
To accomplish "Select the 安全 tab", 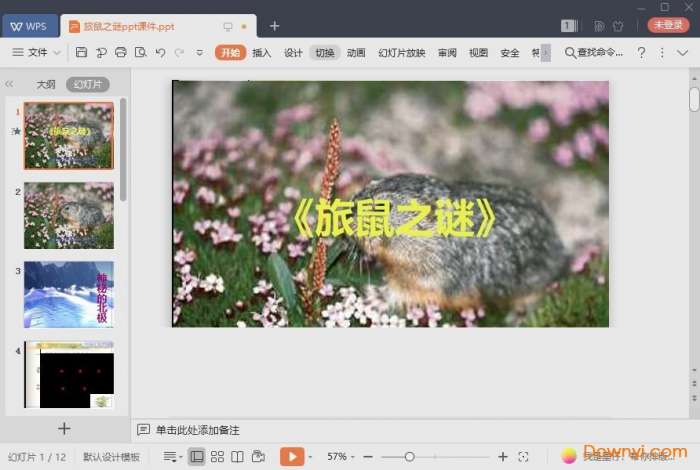I will (x=509, y=53).
